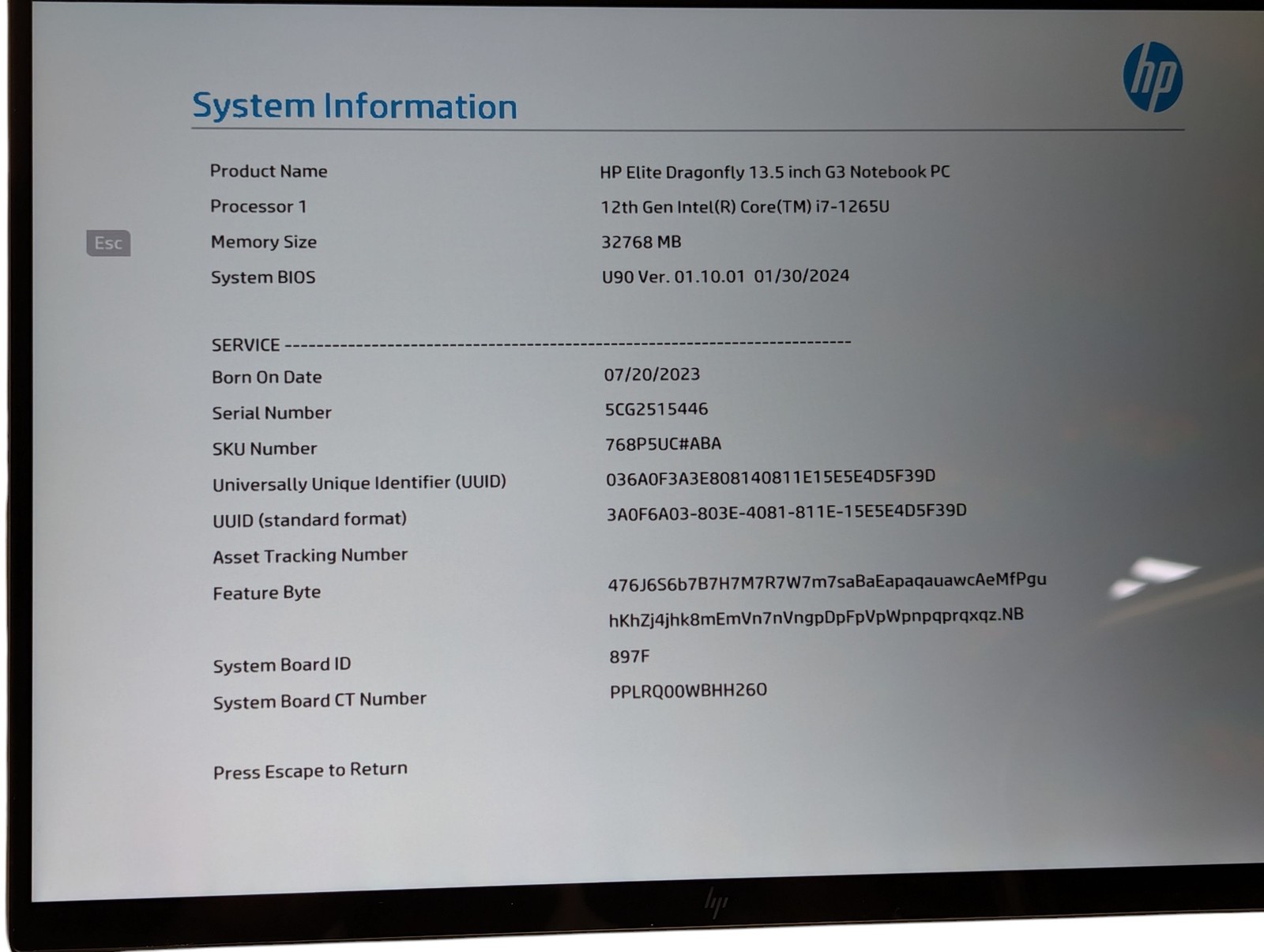This screenshot has width=1264, height=952.
Task: Click the Esc button
Action: (x=108, y=243)
